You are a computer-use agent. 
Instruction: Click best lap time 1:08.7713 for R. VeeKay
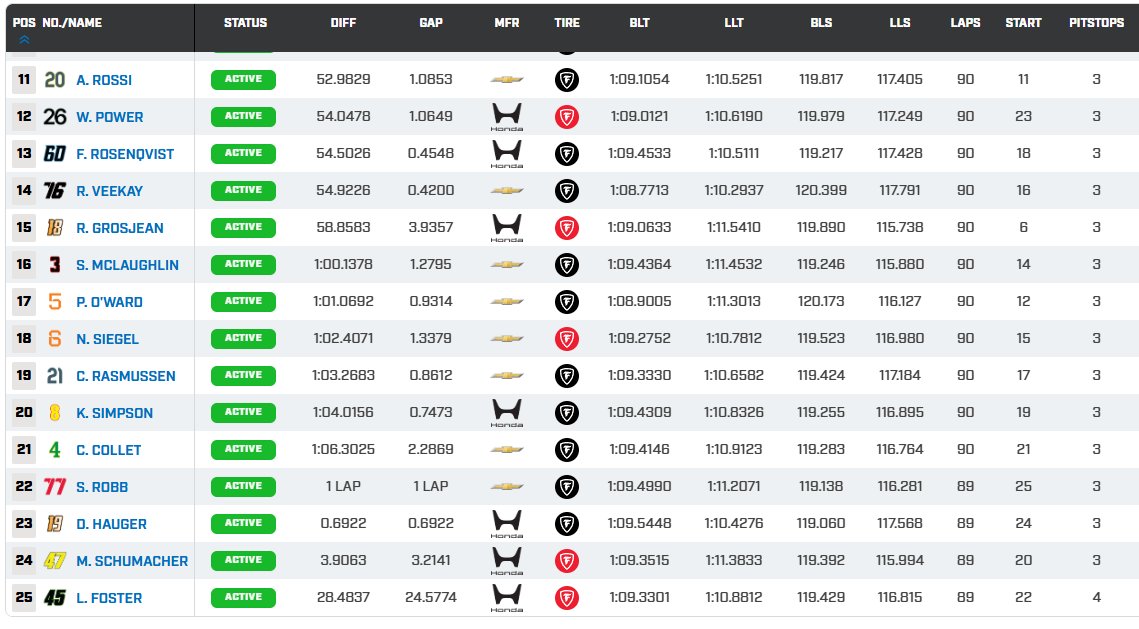coord(639,190)
